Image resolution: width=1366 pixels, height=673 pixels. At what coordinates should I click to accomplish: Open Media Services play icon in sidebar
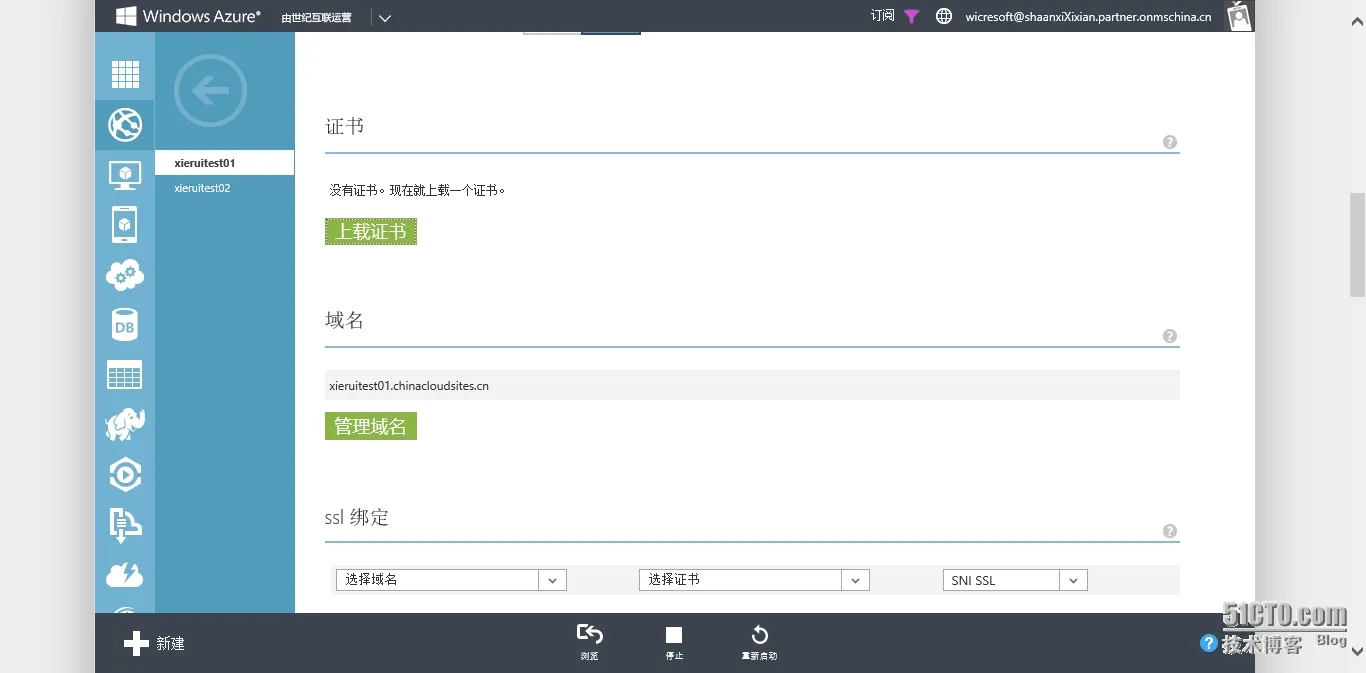coord(125,475)
